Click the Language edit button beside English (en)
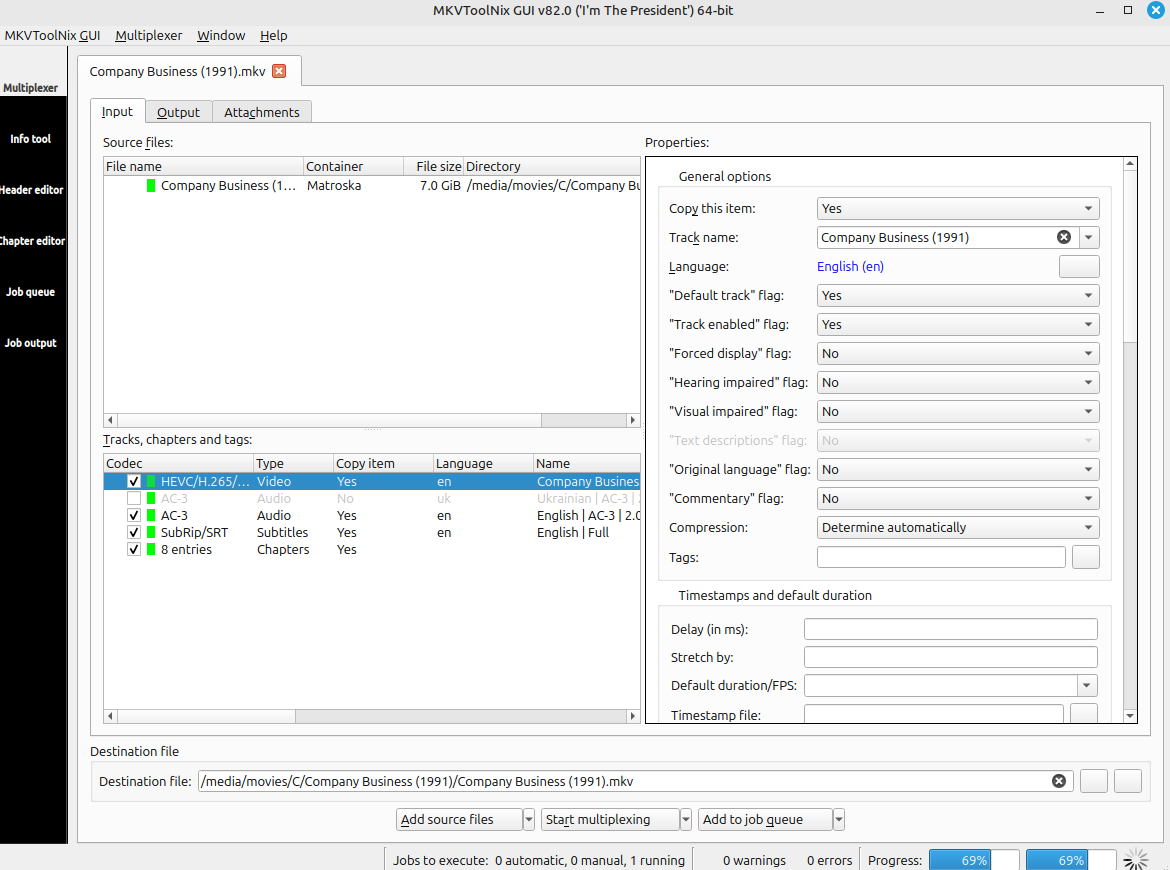The height and width of the screenshot is (870, 1170). point(1079,266)
